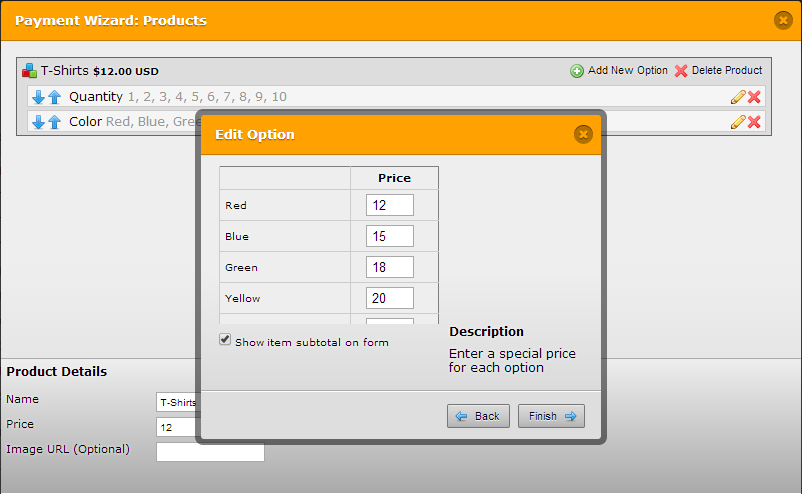Edit the Blue price field
This screenshot has height=494, width=802.
(x=389, y=236)
